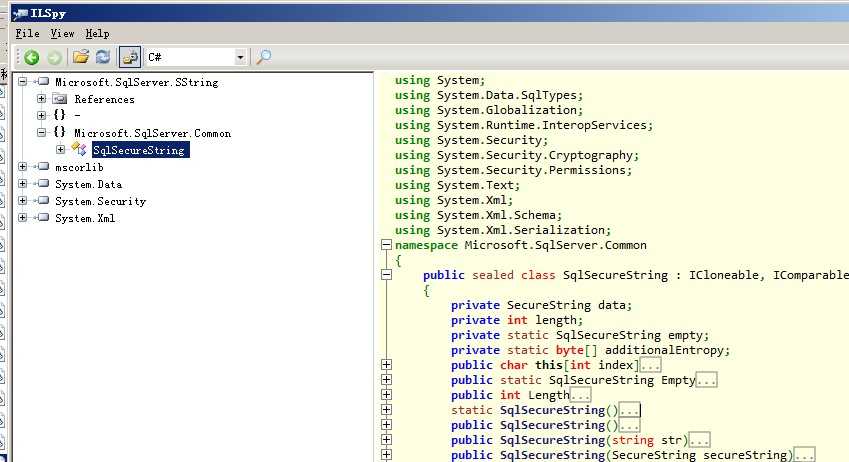Select System.Xml in the assembly tree
This screenshot has width=849, height=462.
click(85, 218)
